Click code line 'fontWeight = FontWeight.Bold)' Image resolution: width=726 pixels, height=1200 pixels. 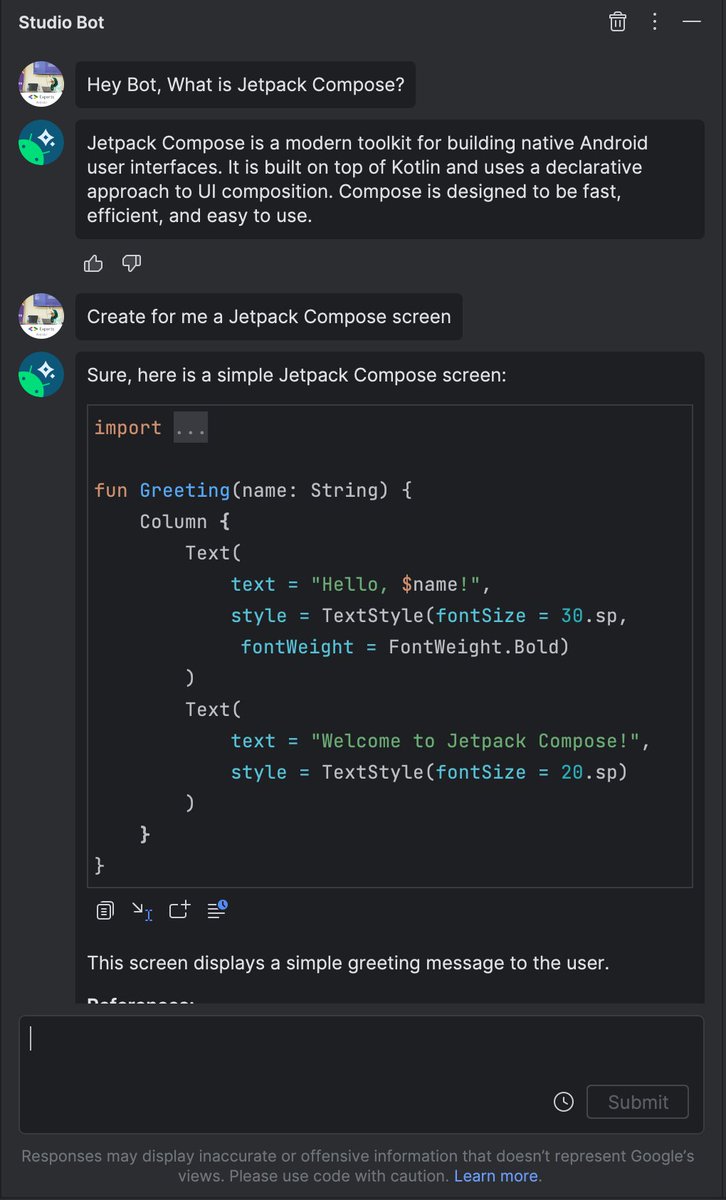coord(405,647)
